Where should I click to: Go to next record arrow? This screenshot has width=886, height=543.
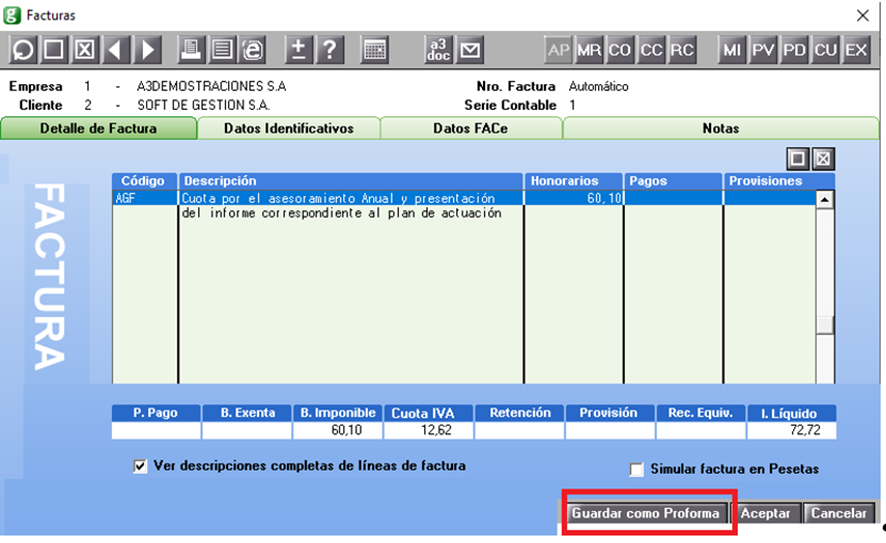(147, 50)
